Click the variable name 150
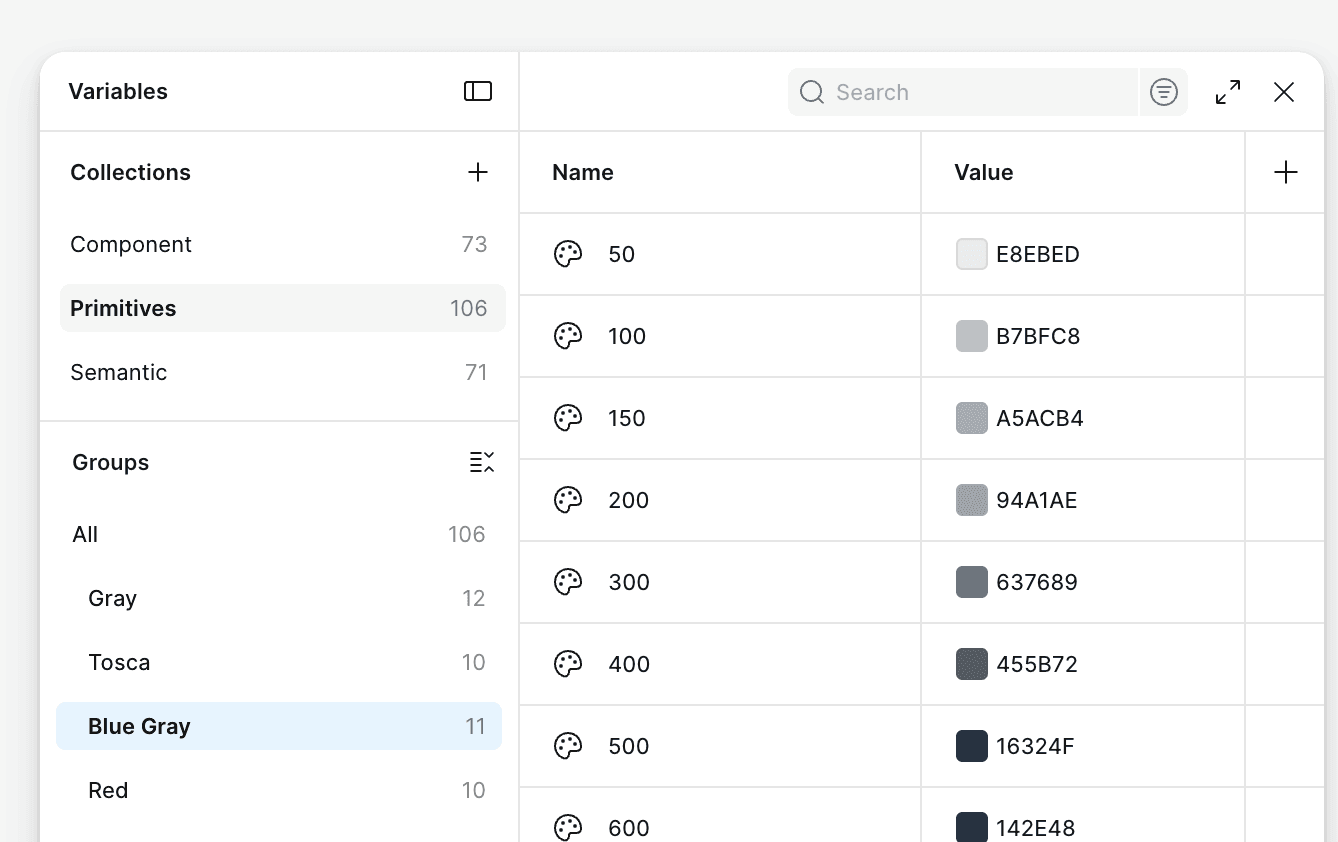The image size is (1338, 842). (627, 418)
